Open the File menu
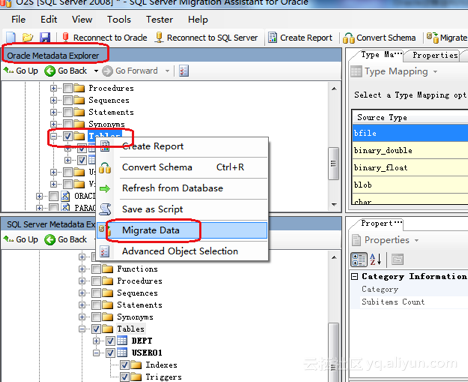Image resolution: width=468 pixels, height=382 pixels. point(18,20)
